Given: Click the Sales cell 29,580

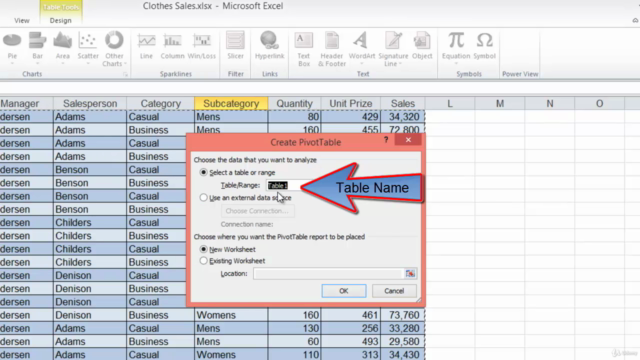Looking at the screenshot, I should point(403,342).
